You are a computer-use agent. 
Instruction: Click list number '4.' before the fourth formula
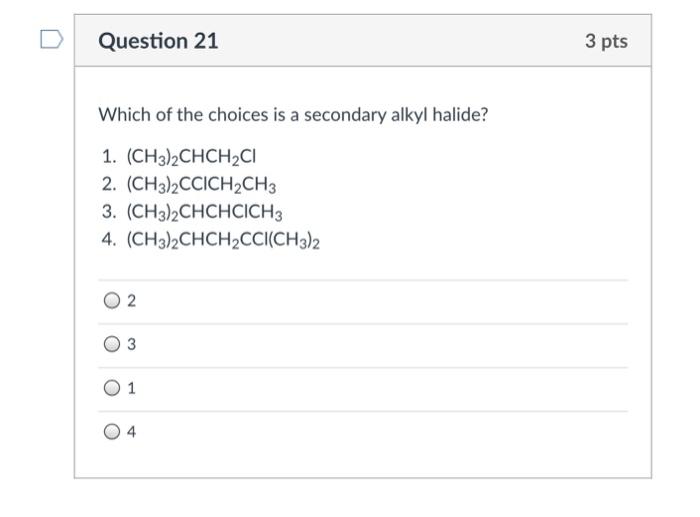point(109,239)
